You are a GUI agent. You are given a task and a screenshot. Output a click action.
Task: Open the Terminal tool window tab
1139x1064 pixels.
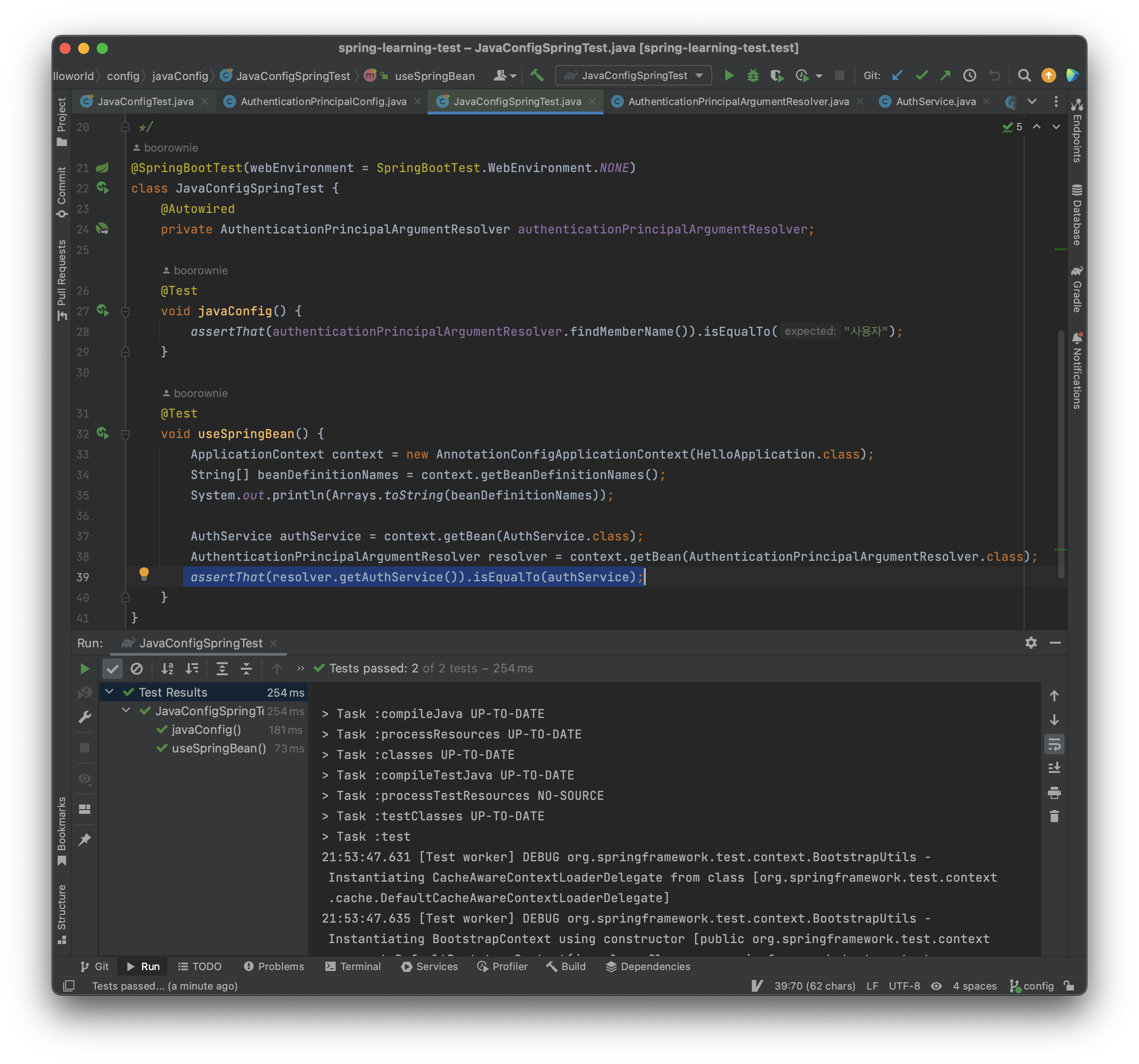(x=353, y=967)
